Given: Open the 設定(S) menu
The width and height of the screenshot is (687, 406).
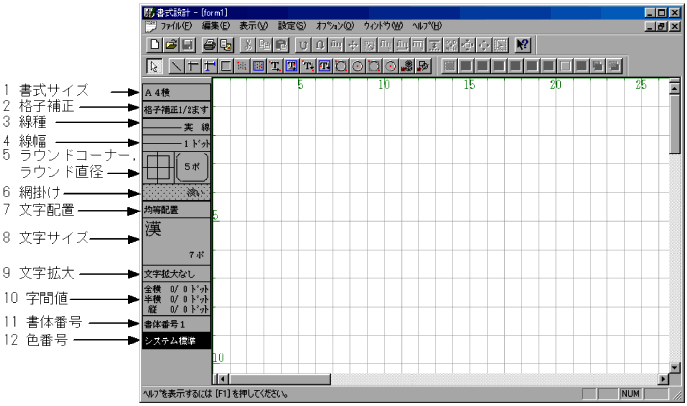Looking at the screenshot, I should tap(292, 26).
